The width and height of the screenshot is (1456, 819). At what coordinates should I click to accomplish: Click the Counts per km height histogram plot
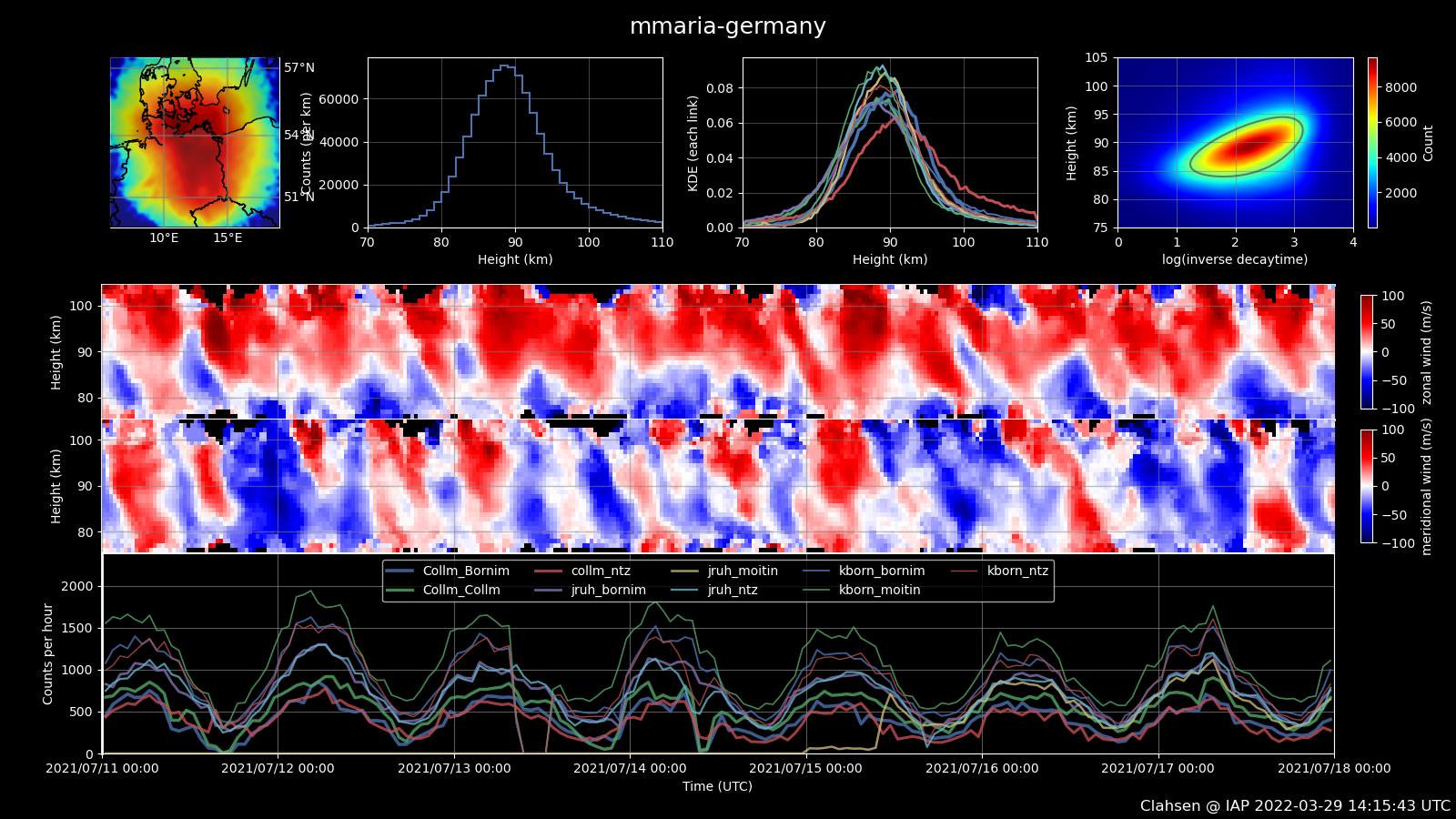(515, 142)
